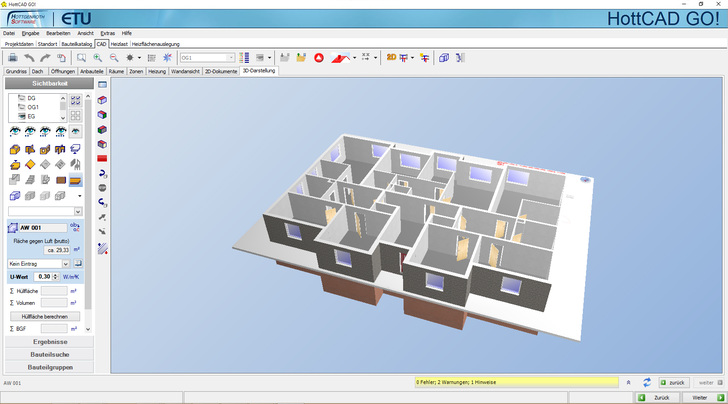This screenshot has width=728, height=404.
Task: Click the Hüllfläche value field
Action: (52, 290)
